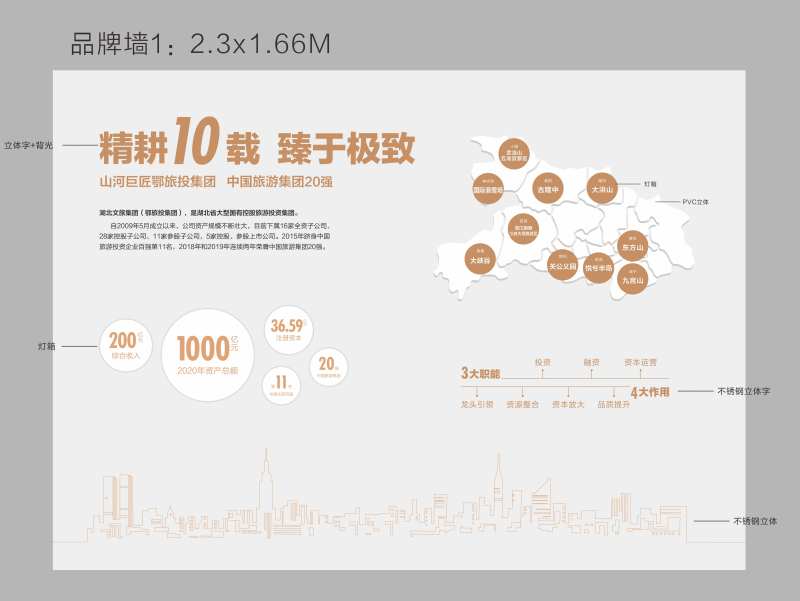Click the 品牌墙1：2.3x1.66M title text
800x601 pixels.
[x=198, y=40]
